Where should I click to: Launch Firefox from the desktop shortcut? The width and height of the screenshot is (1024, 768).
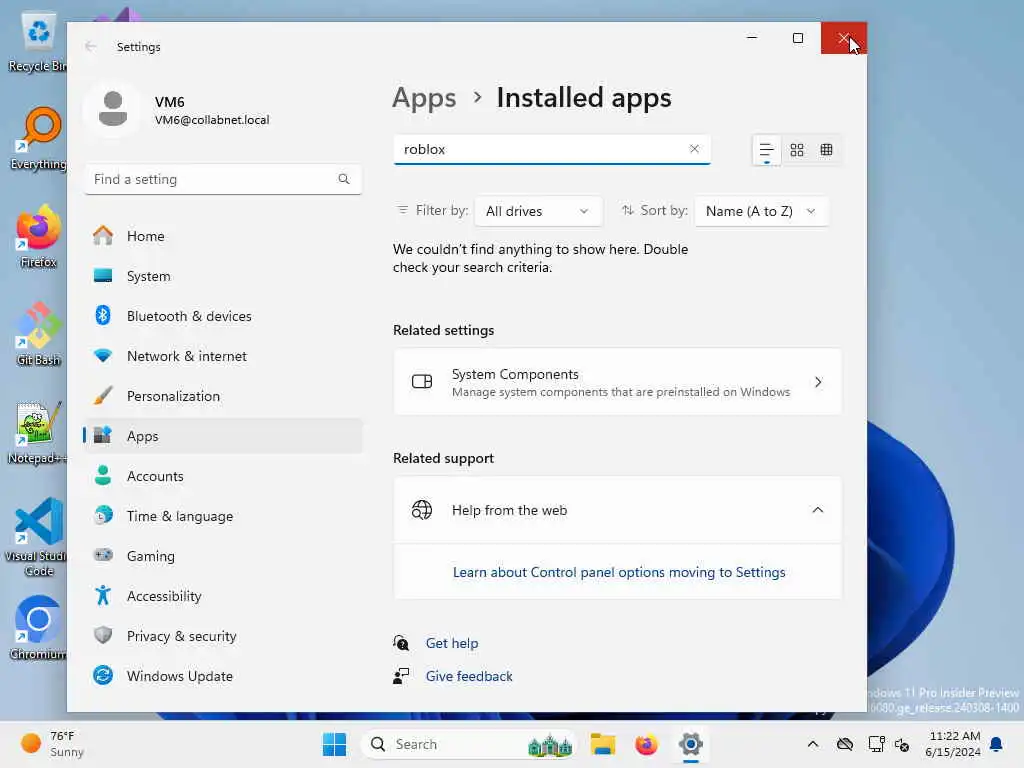37,236
